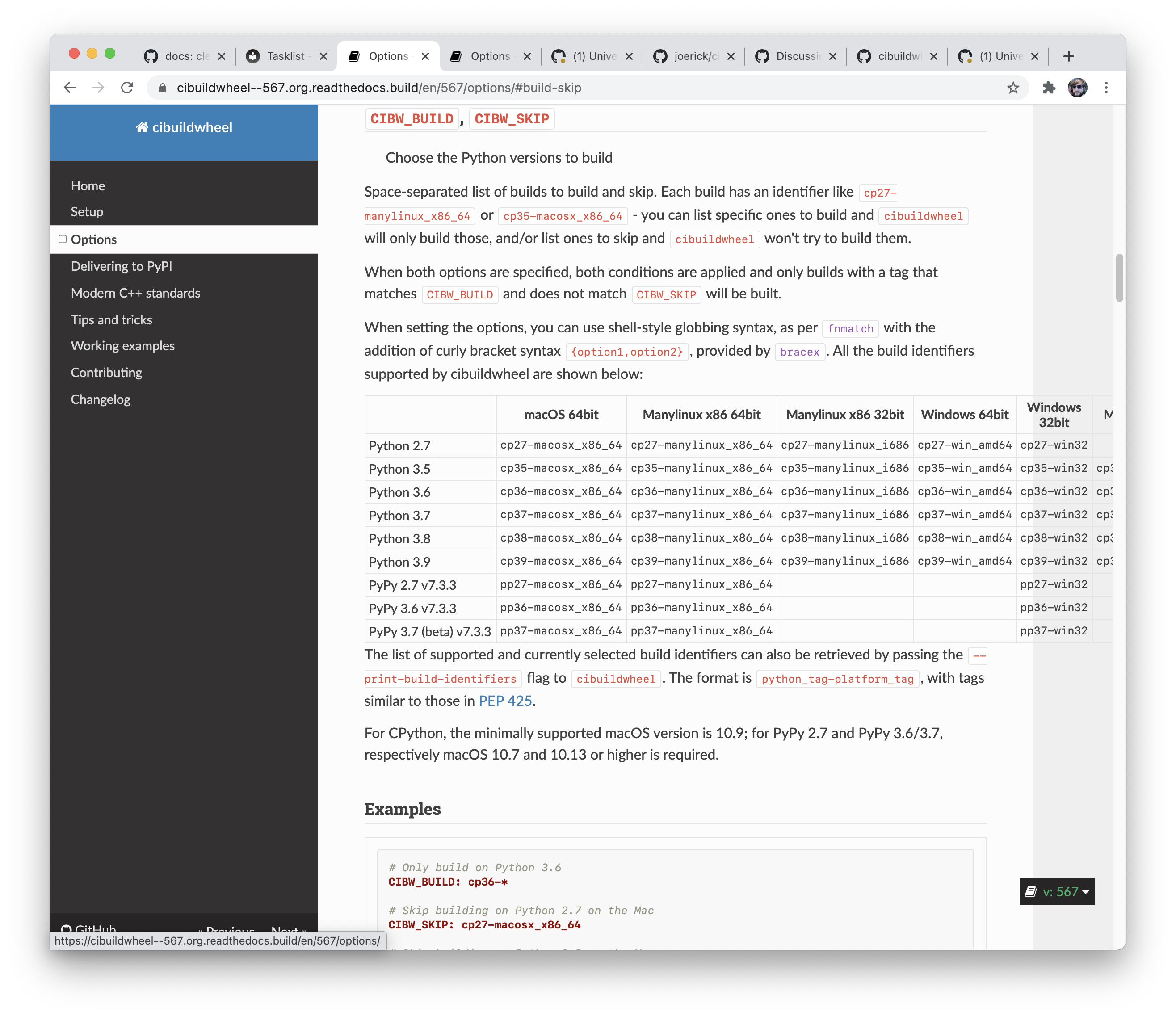Click the site lock icon in address bar
Screen dimensions: 1176x1016
(162, 88)
